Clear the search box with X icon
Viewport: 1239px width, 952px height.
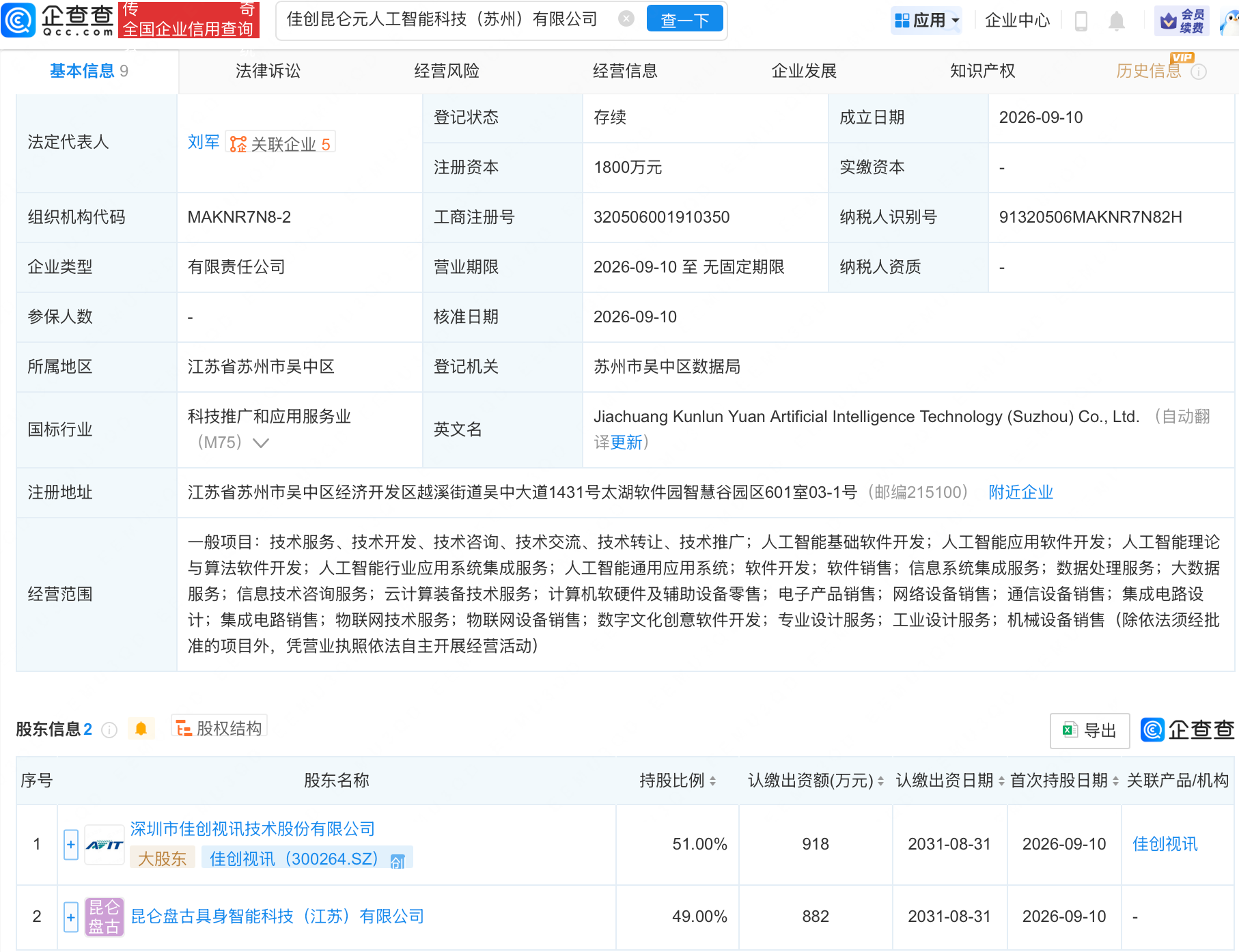[626, 19]
